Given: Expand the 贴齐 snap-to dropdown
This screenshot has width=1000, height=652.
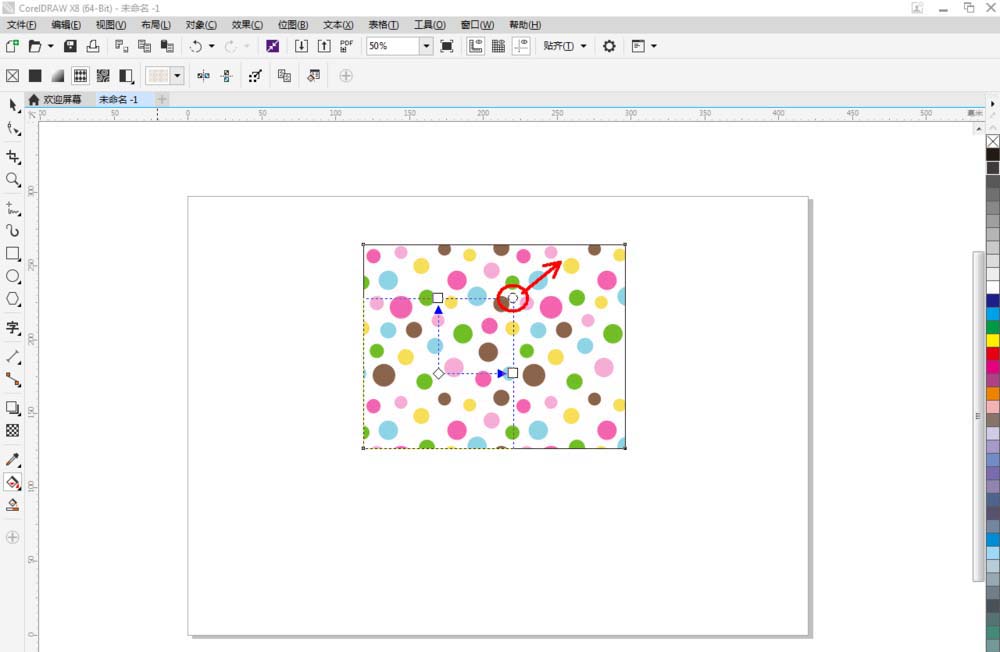Looking at the screenshot, I should [x=566, y=46].
